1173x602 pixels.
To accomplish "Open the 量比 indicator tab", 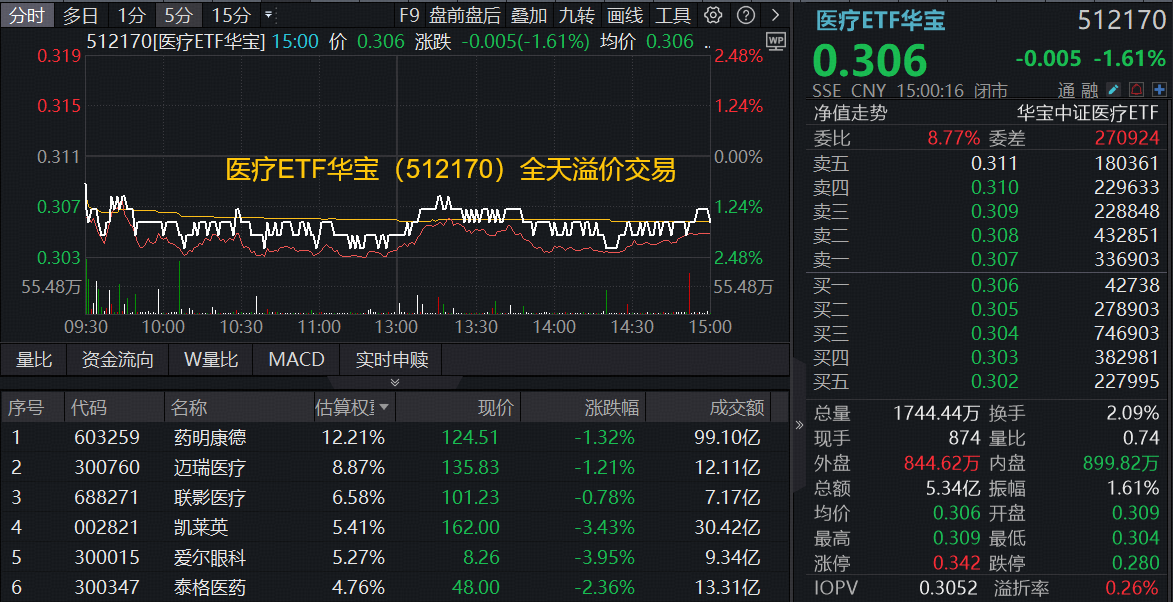I will click(x=34, y=360).
